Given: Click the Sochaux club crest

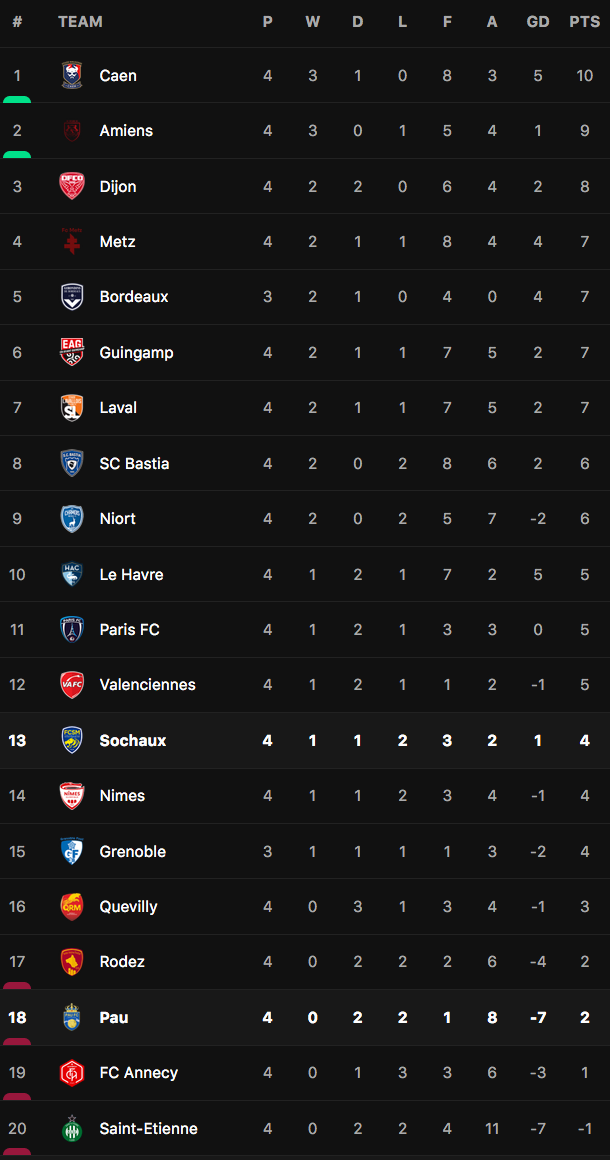Looking at the screenshot, I should (x=72, y=740).
